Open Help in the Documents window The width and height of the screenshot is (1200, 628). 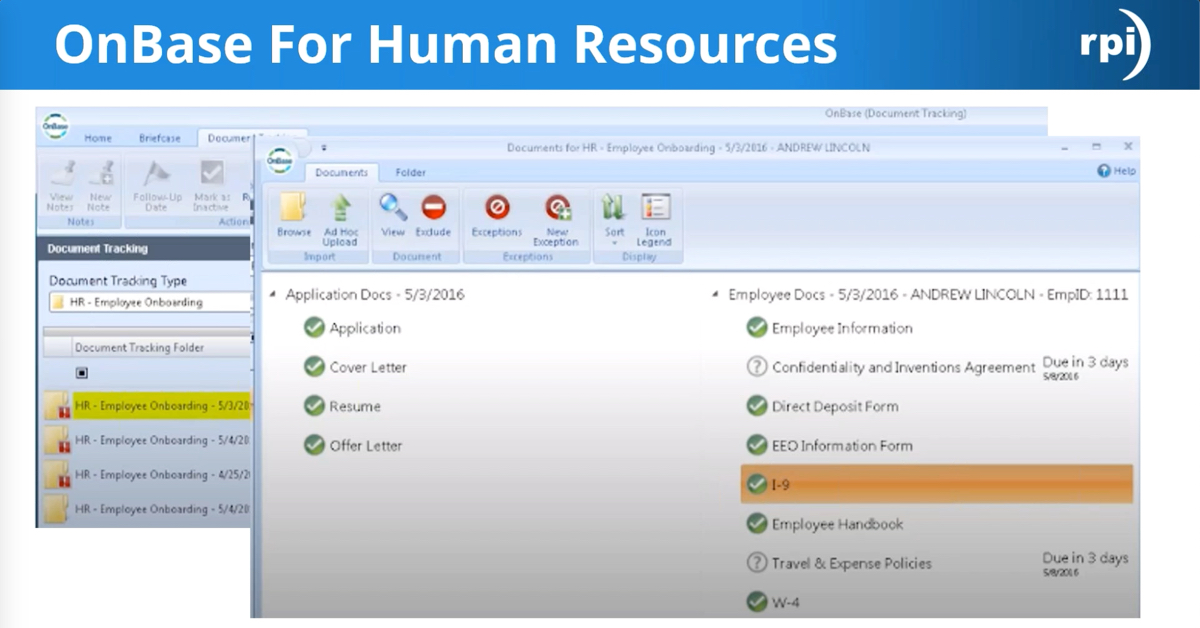(1116, 169)
